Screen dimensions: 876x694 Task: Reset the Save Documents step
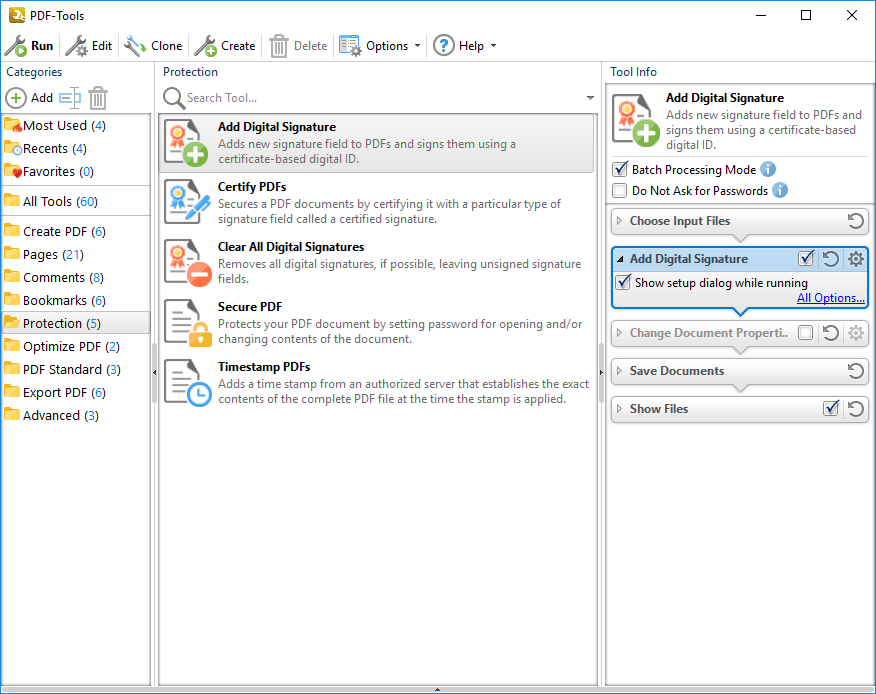[855, 371]
